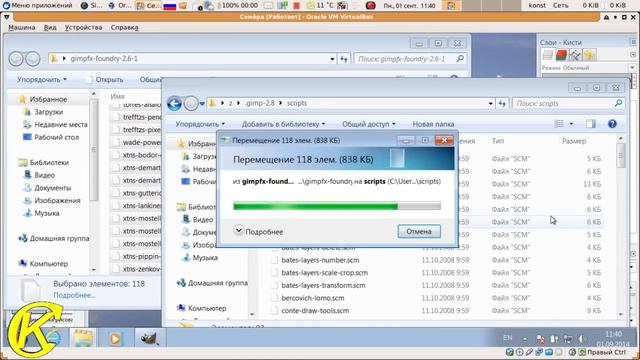Click .gimp-2.8 breadcrumb in scripts address bar
The width and height of the screenshot is (640, 360).
click(260, 103)
